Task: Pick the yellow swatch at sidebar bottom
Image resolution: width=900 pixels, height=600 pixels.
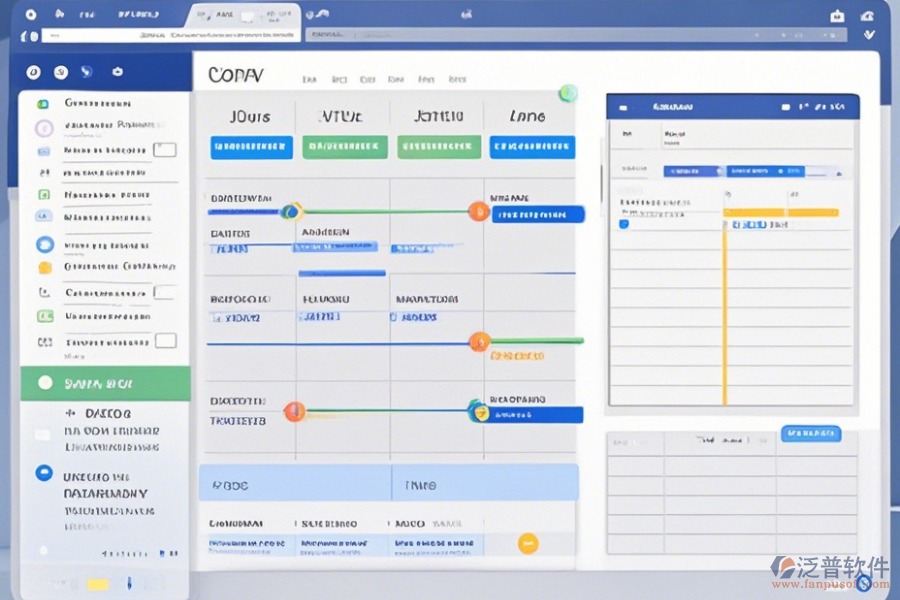Action: [x=98, y=584]
